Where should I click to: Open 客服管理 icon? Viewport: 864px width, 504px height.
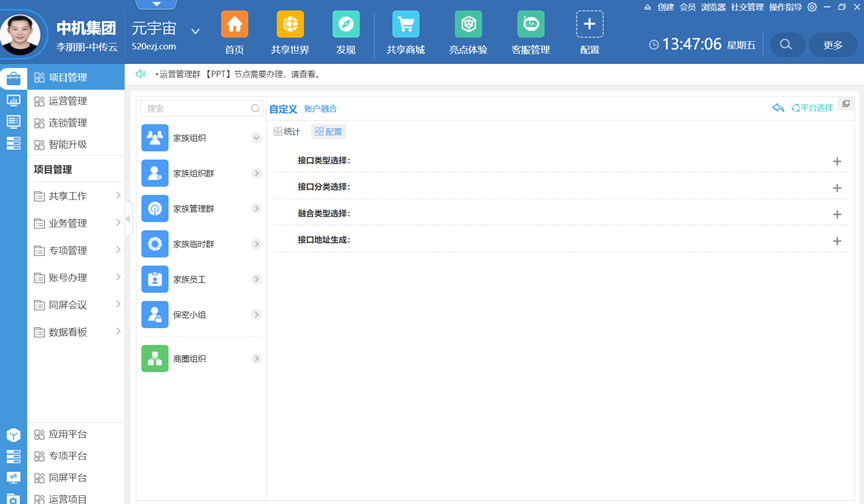[x=530, y=25]
